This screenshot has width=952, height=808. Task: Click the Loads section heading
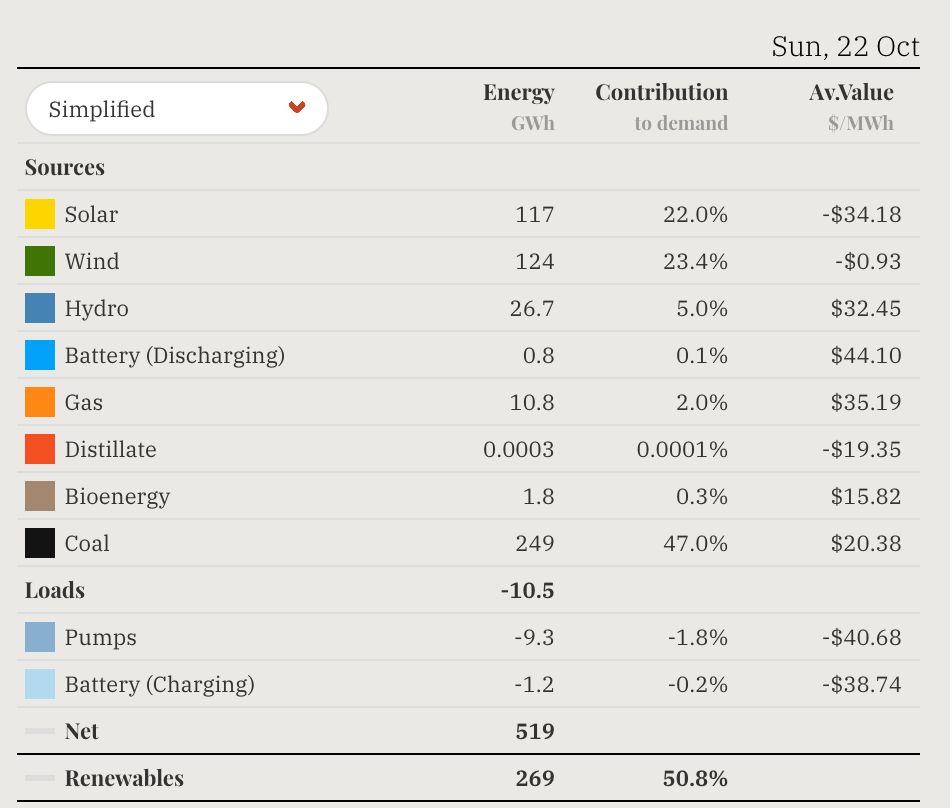tap(55, 590)
